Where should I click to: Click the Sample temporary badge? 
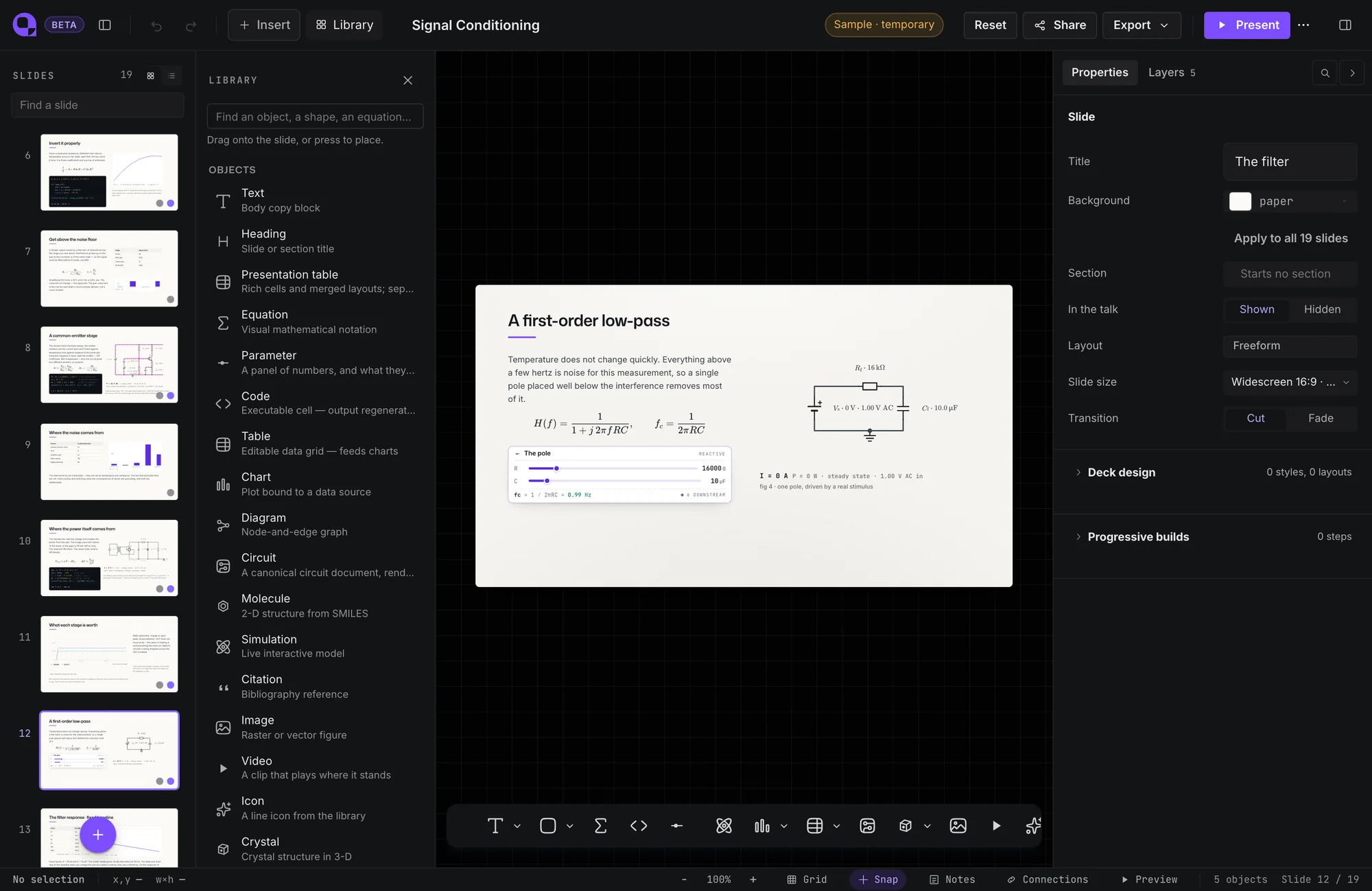[x=884, y=25]
